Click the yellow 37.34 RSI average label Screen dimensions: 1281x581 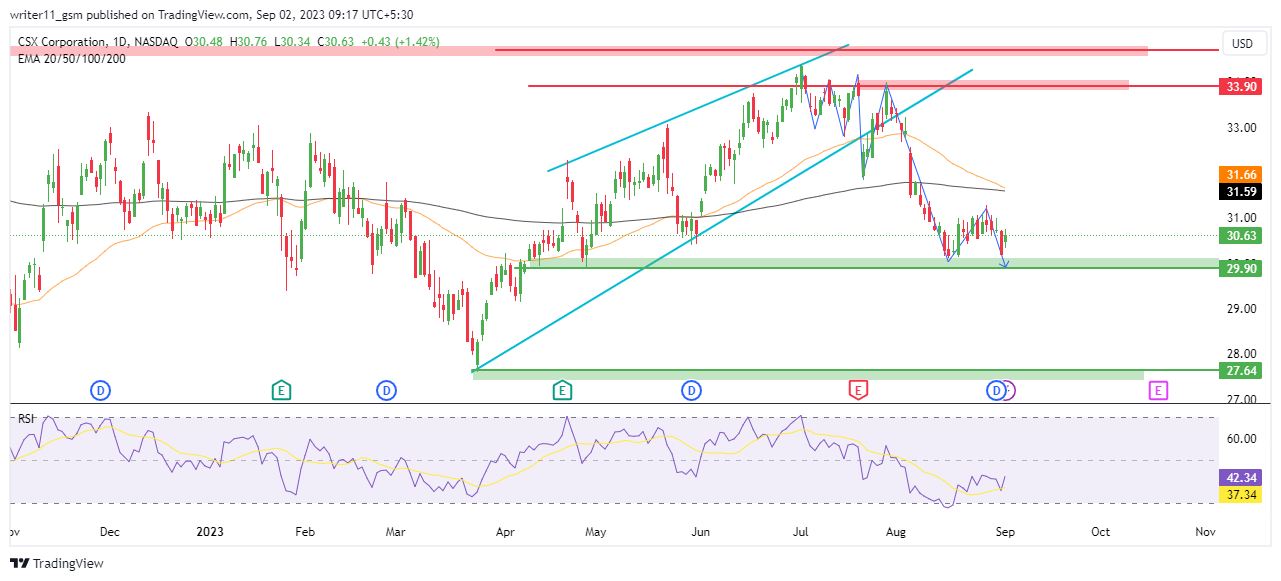(1242, 495)
